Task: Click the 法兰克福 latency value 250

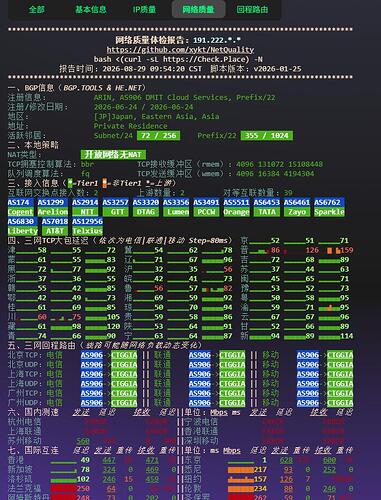Action: (x=83, y=489)
